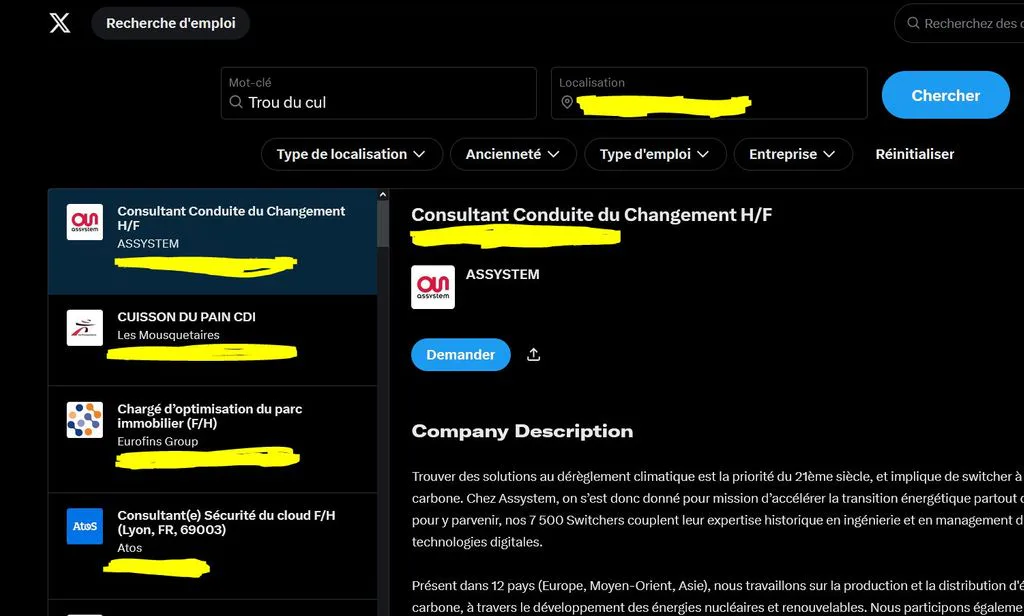Viewport: 1024px width, 616px height.
Task: Click the Eurofins Group logo icon
Action: click(x=85, y=419)
